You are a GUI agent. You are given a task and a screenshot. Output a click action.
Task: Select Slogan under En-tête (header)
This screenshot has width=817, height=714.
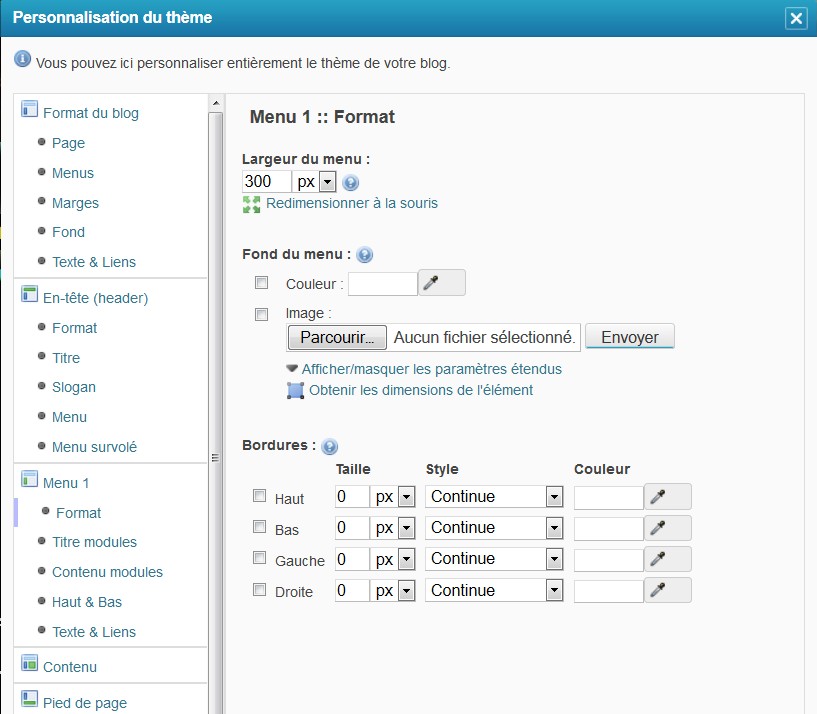click(x=74, y=387)
